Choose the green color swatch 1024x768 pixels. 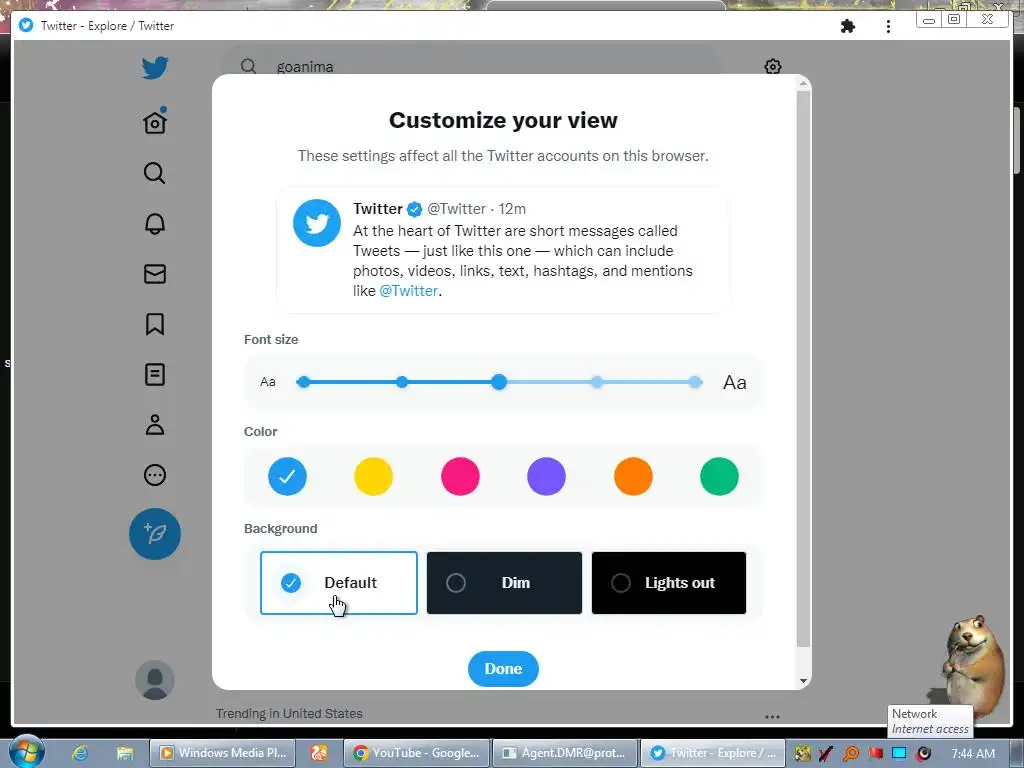[x=720, y=476]
